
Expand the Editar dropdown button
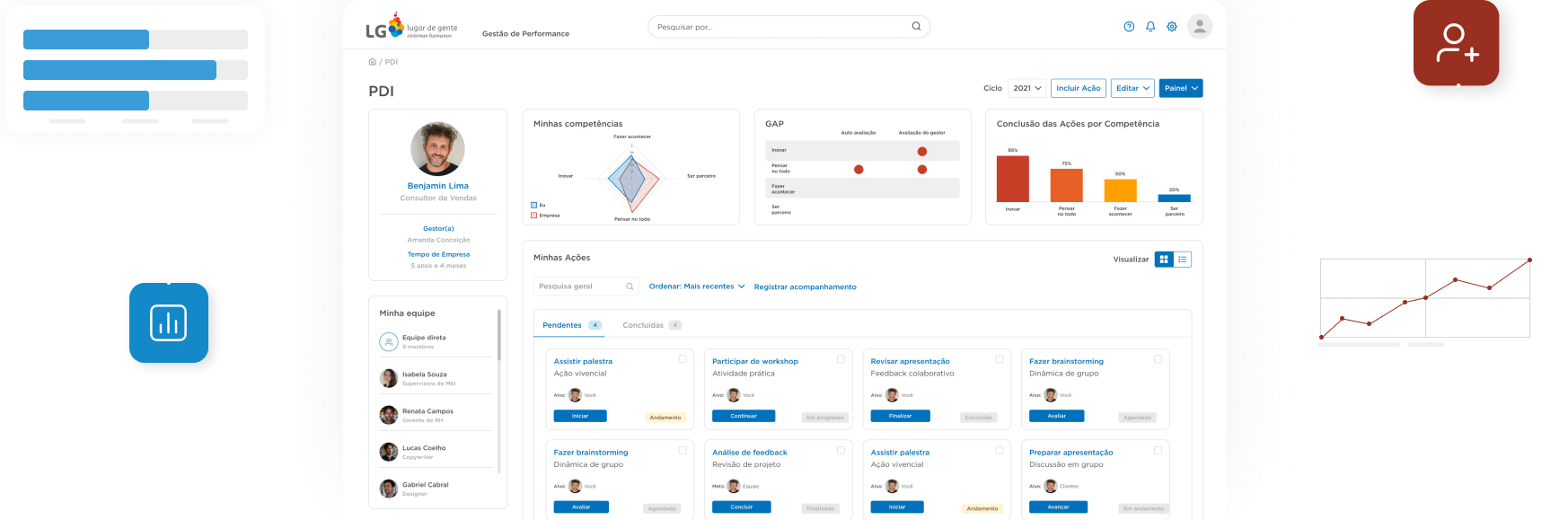click(x=1132, y=88)
